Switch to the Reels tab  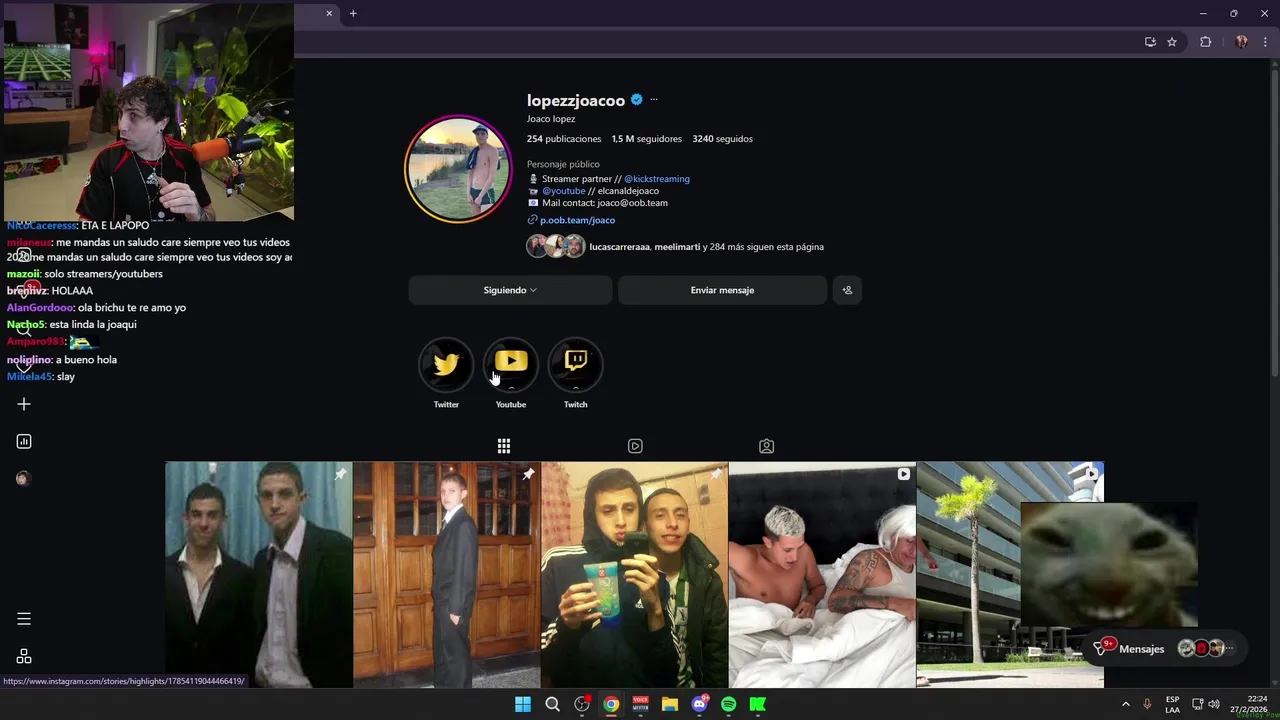635,446
